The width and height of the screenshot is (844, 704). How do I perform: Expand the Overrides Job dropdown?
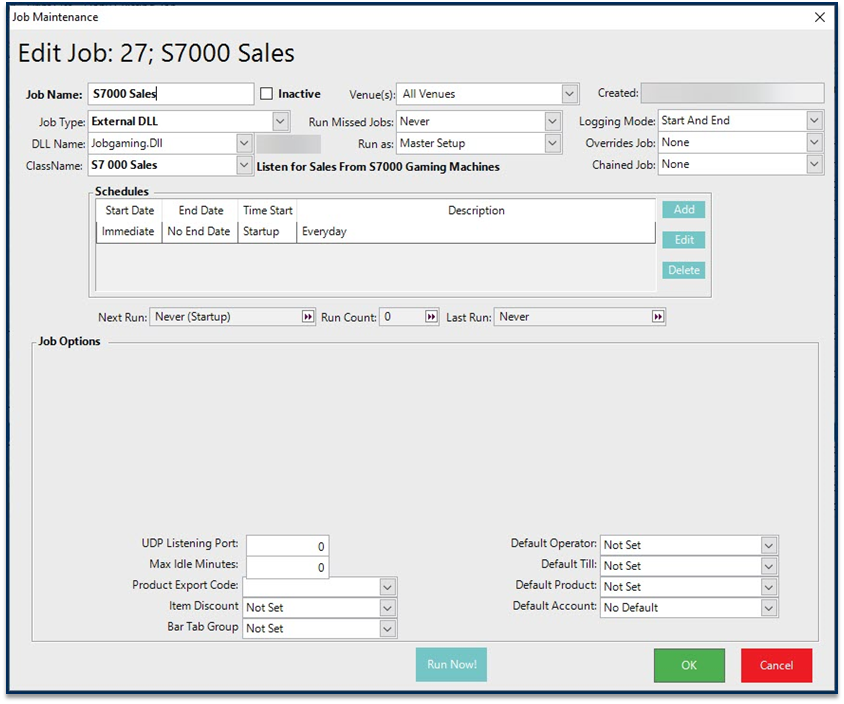(814, 143)
